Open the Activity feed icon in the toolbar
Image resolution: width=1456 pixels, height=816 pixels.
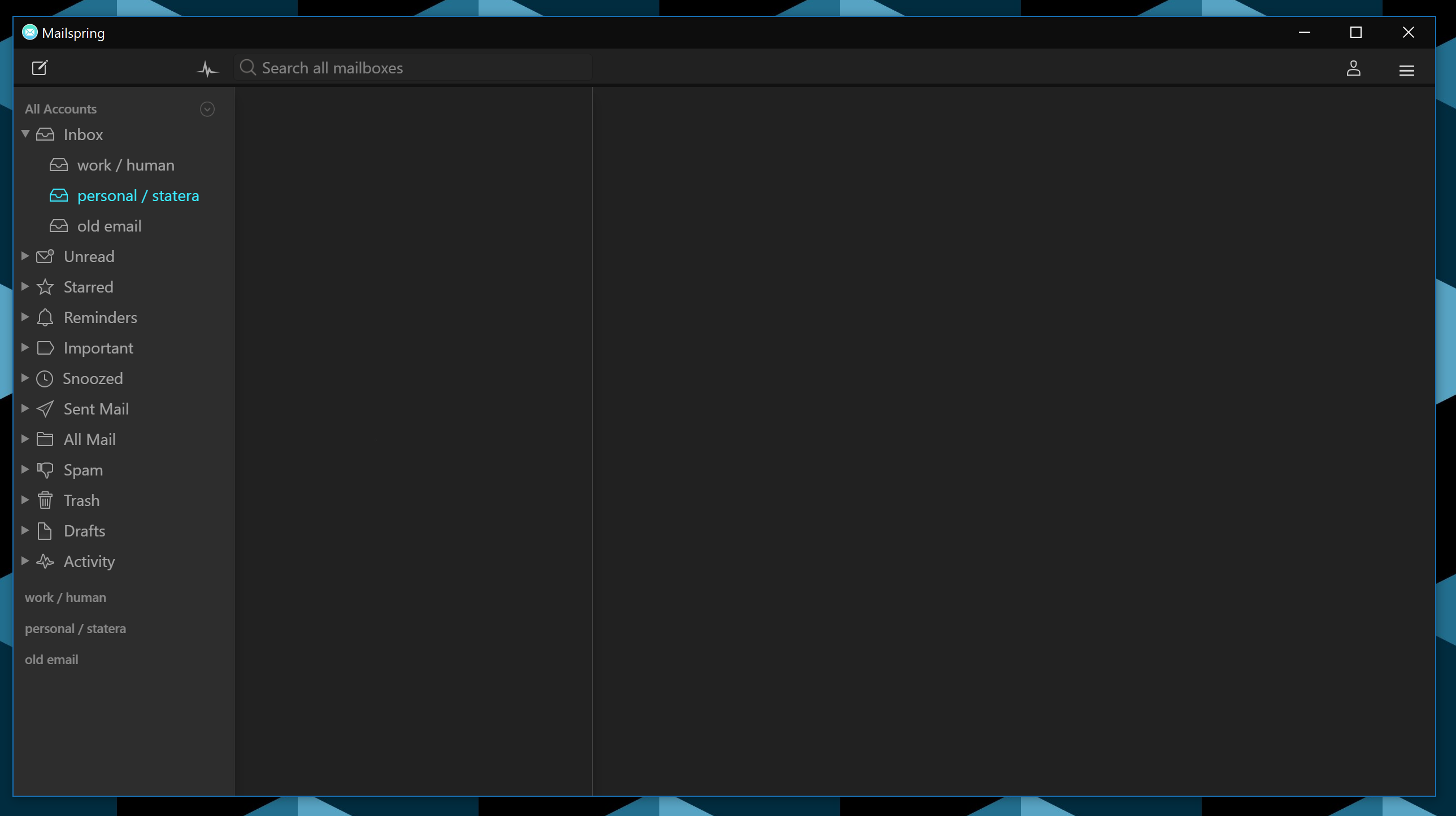tap(207, 68)
